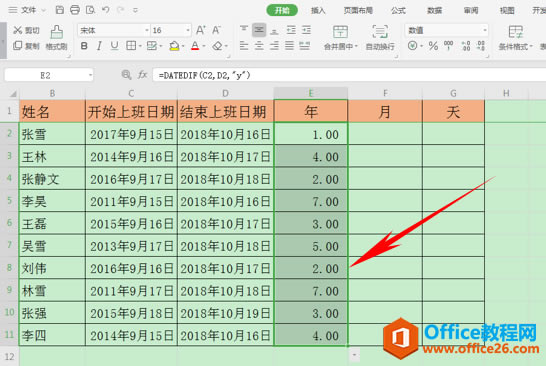Image resolution: width=546 pixels, height=366 pixels.
Task: Click the Save icon in quick access toolbar
Action: (x=60, y=10)
